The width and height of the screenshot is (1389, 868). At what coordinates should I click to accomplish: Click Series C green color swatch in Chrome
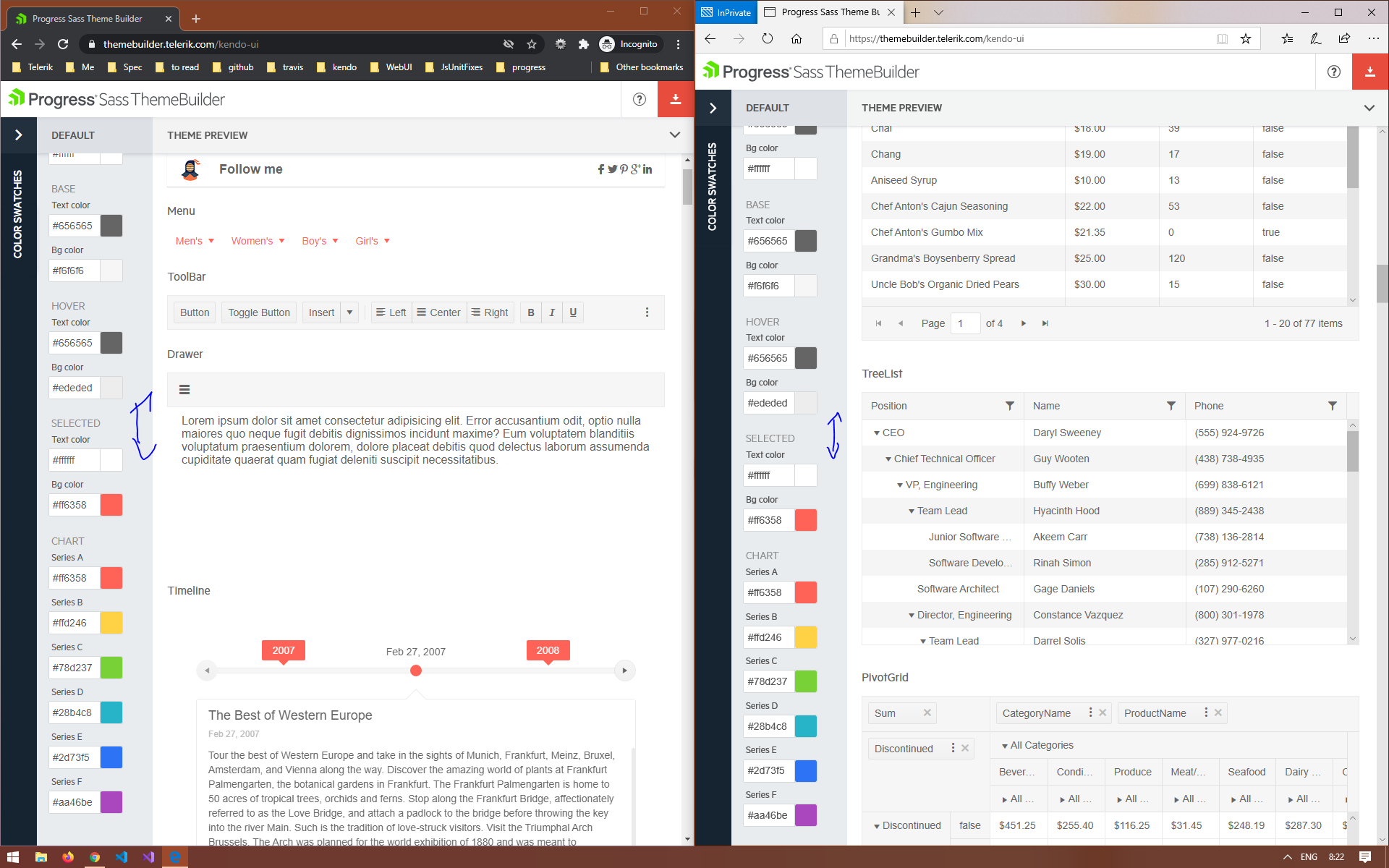[x=111, y=668]
